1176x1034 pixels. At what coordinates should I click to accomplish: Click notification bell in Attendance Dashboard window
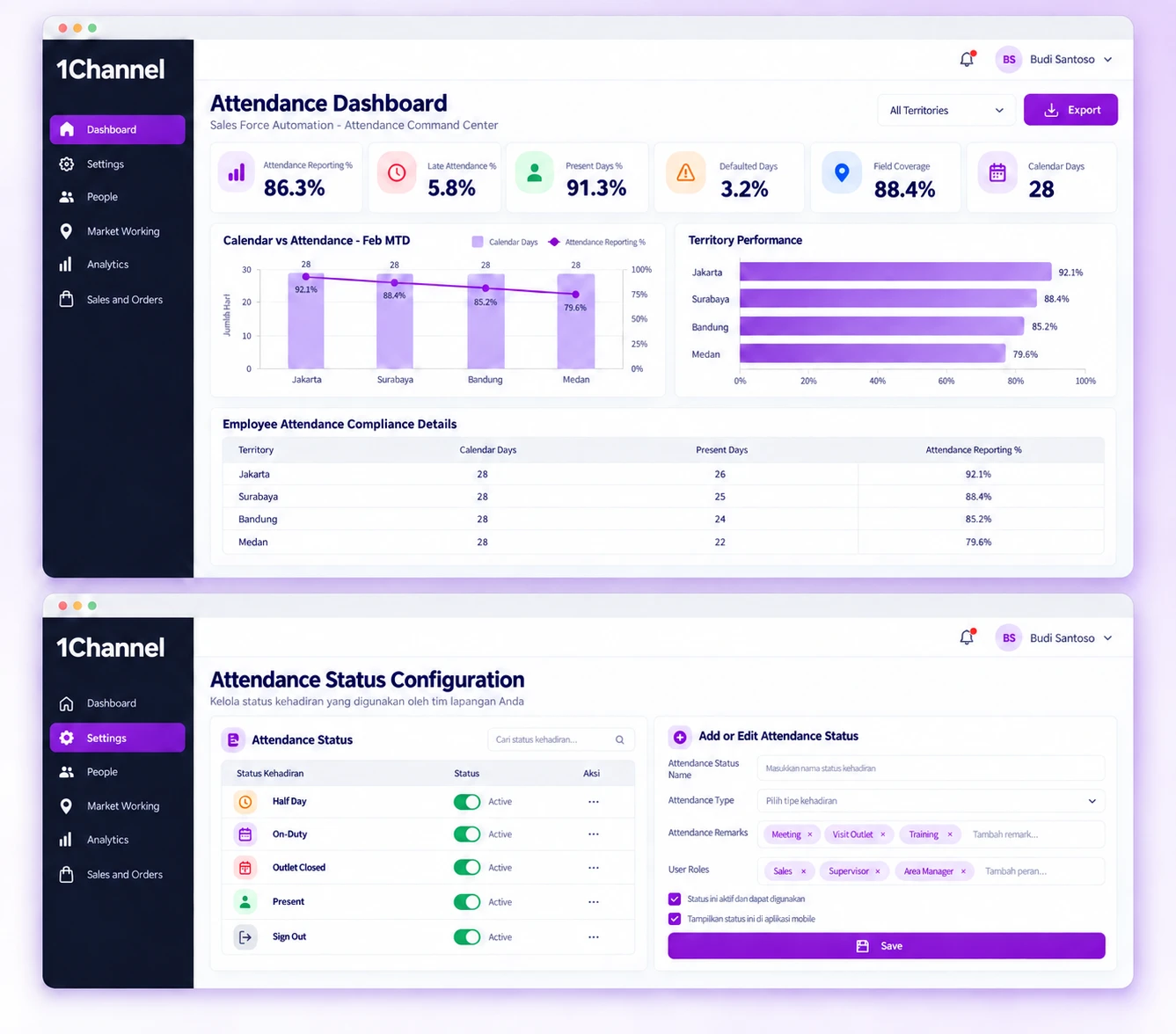coord(967,60)
